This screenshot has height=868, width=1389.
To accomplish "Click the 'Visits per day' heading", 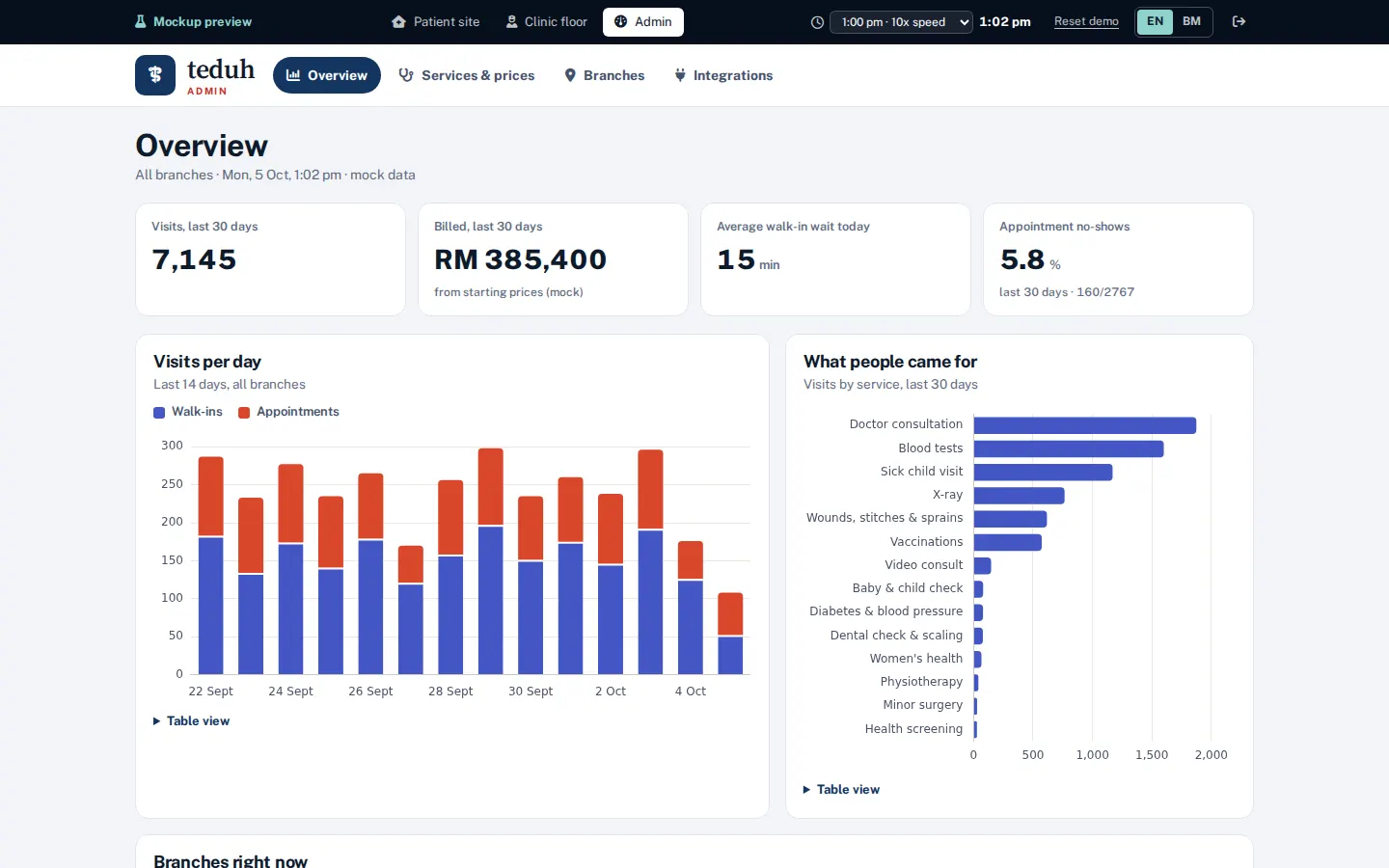I will pos(207,362).
